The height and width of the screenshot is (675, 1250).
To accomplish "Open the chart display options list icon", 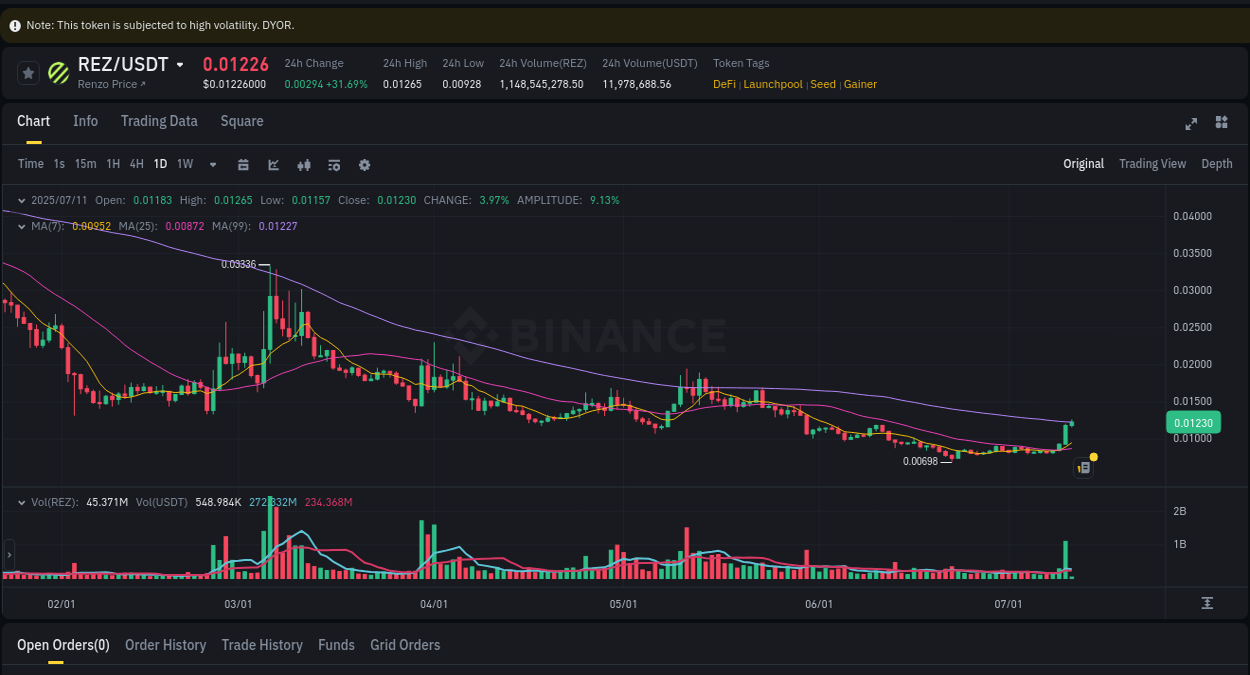I will coord(334,164).
